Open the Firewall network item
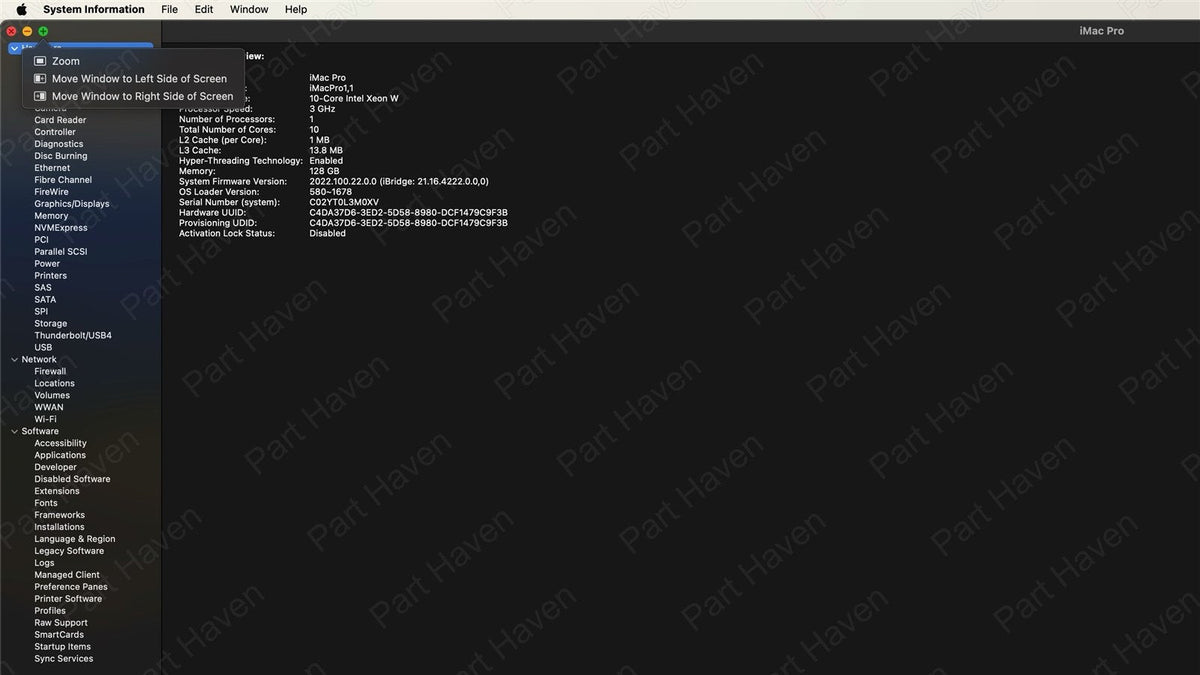Image resolution: width=1200 pixels, height=675 pixels. (x=50, y=372)
